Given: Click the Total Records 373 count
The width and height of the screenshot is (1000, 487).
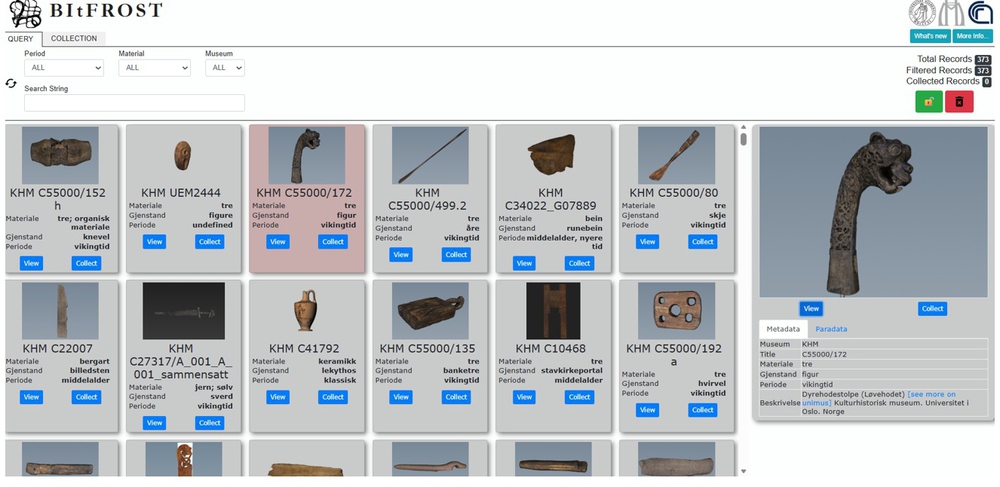Looking at the screenshot, I should click(983, 59).
